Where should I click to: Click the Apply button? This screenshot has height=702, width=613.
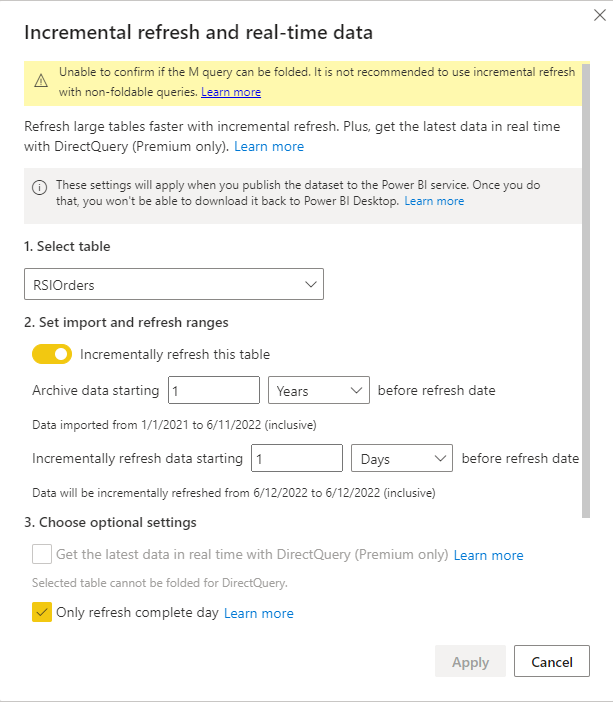470,661
